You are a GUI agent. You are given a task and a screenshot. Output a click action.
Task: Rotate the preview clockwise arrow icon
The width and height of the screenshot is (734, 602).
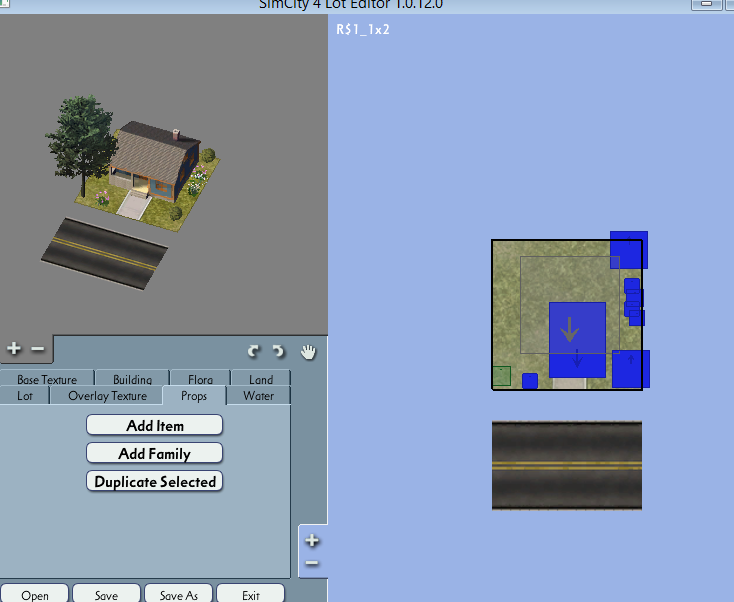[279, 351]
